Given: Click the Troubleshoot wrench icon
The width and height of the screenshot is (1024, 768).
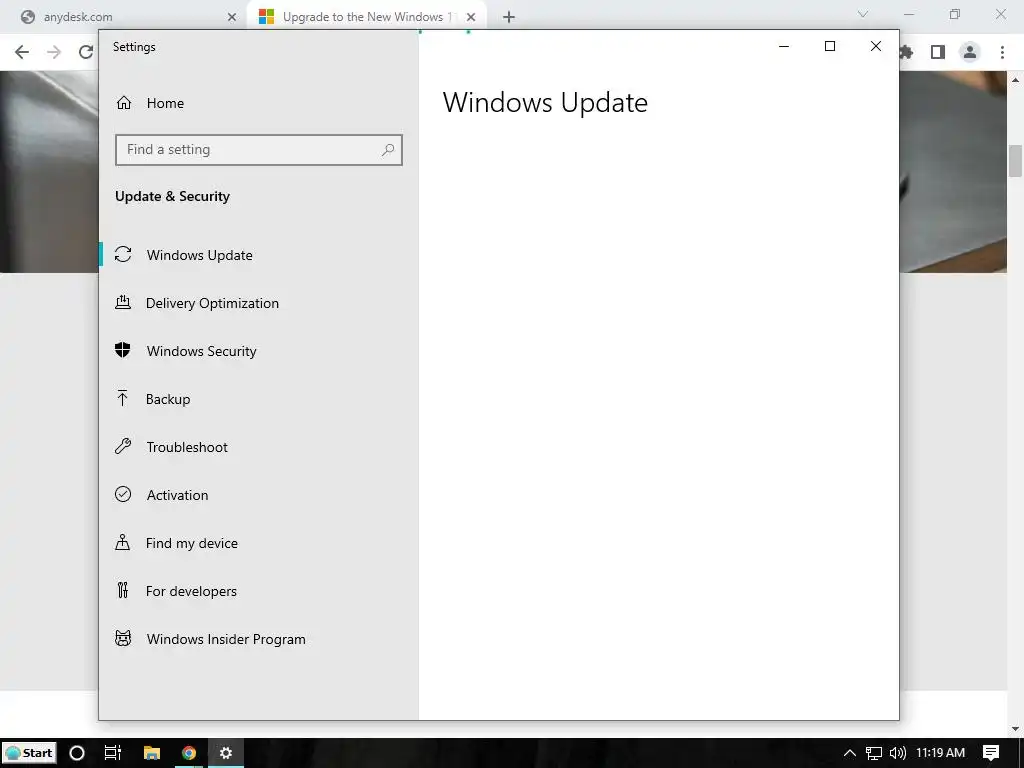Looking at the screenshot, I should pyautogui.click(x=123, y=446).
